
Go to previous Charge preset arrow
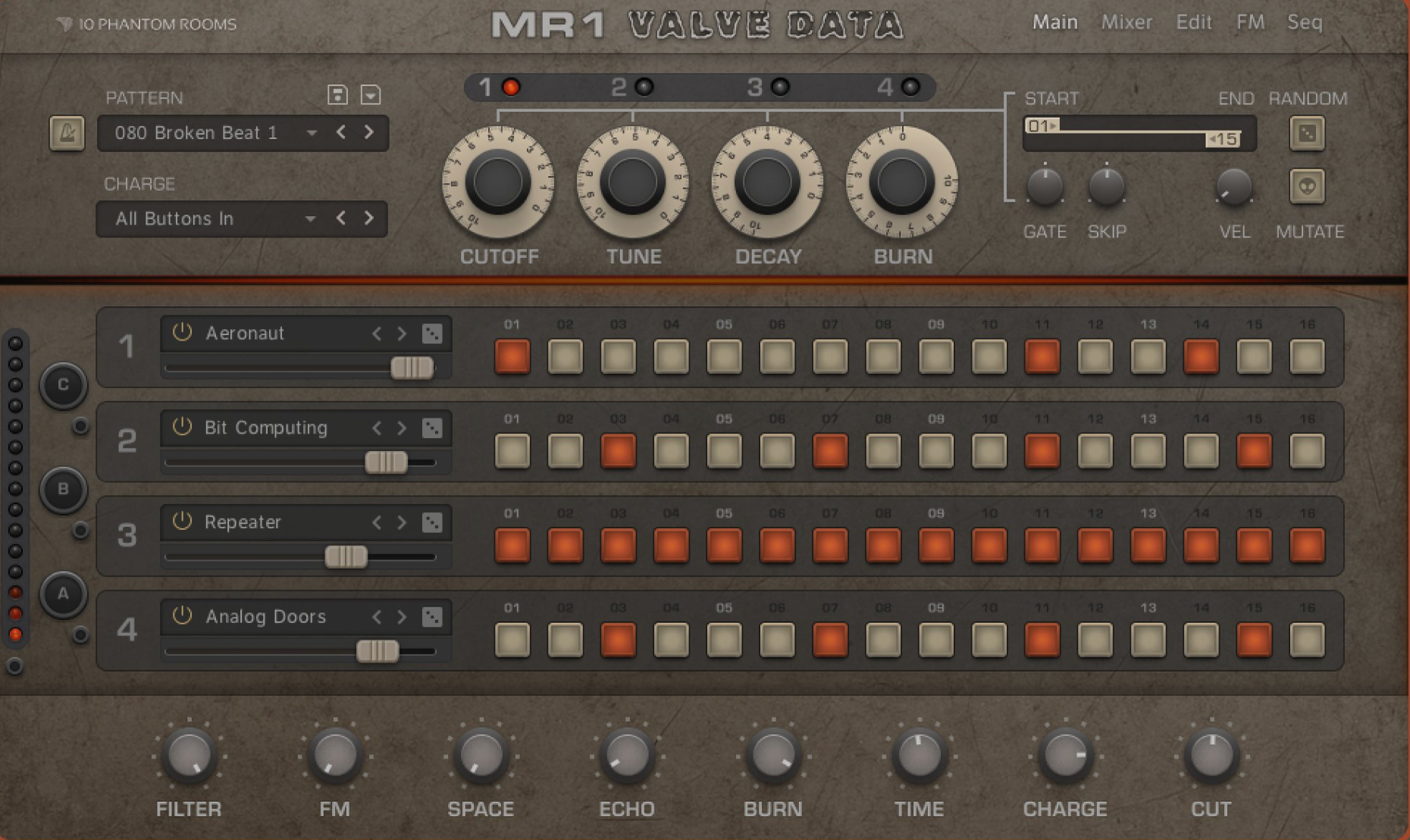341,218
